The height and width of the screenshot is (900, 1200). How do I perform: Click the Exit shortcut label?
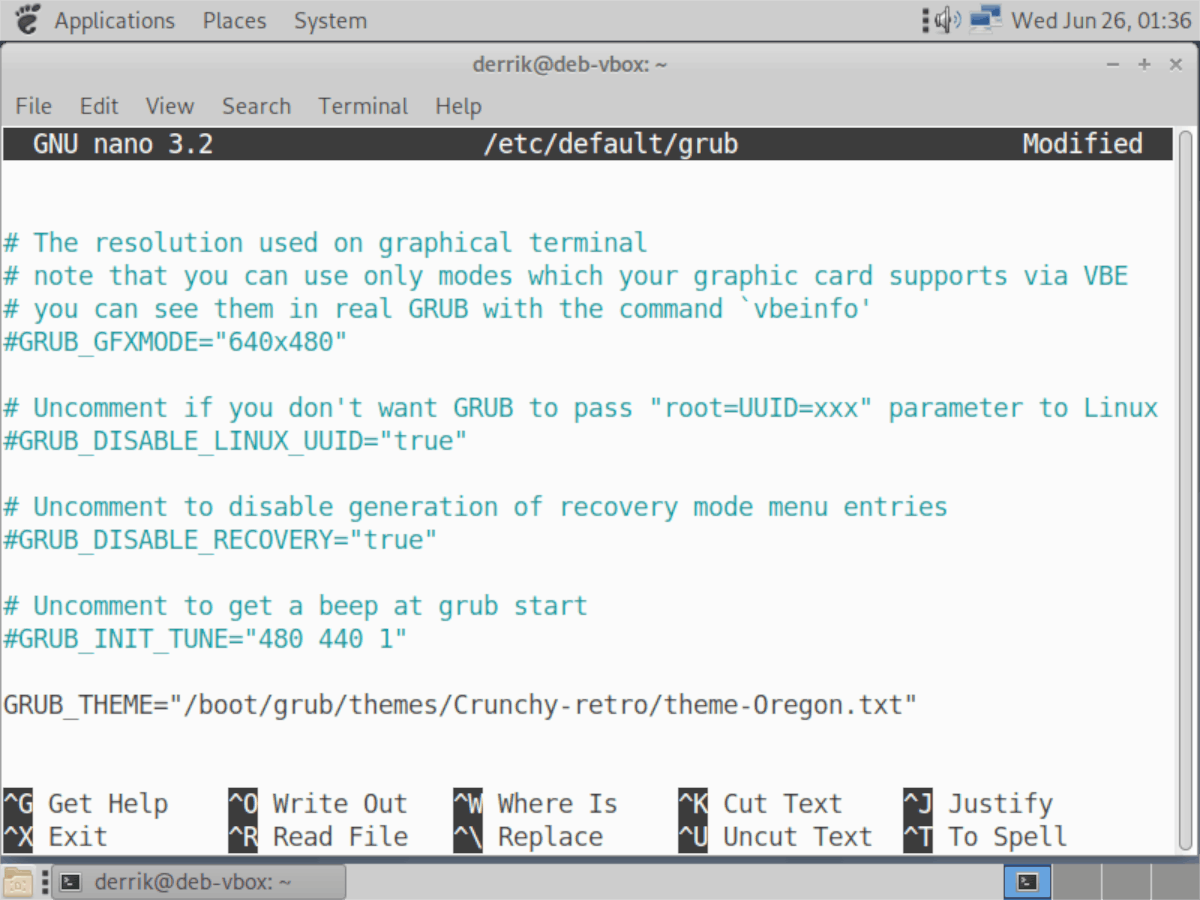coord(78,837)
